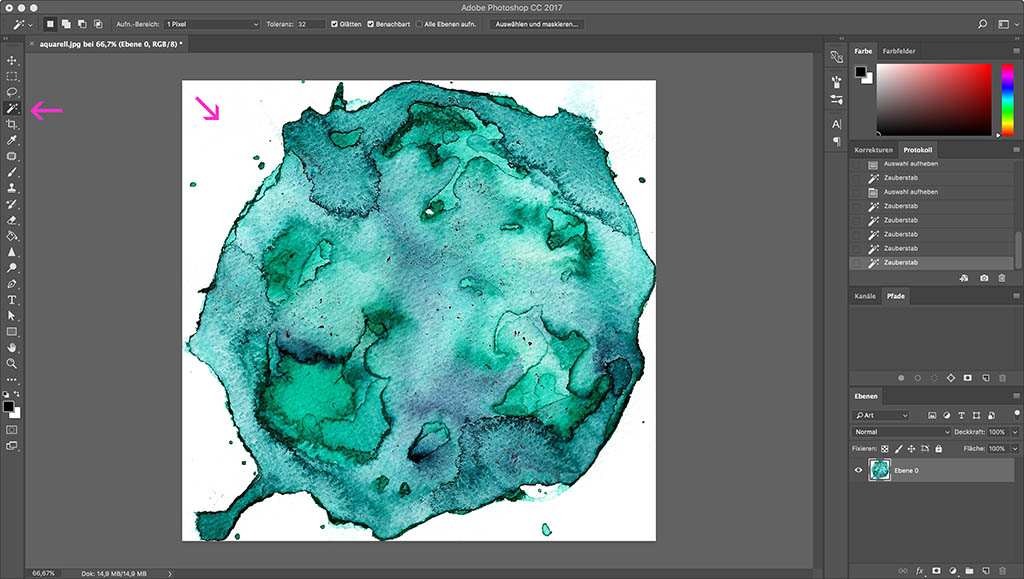1024x579 pixels.
Task: Activate the Zoom tool
Action: click(x=12, y=363)
